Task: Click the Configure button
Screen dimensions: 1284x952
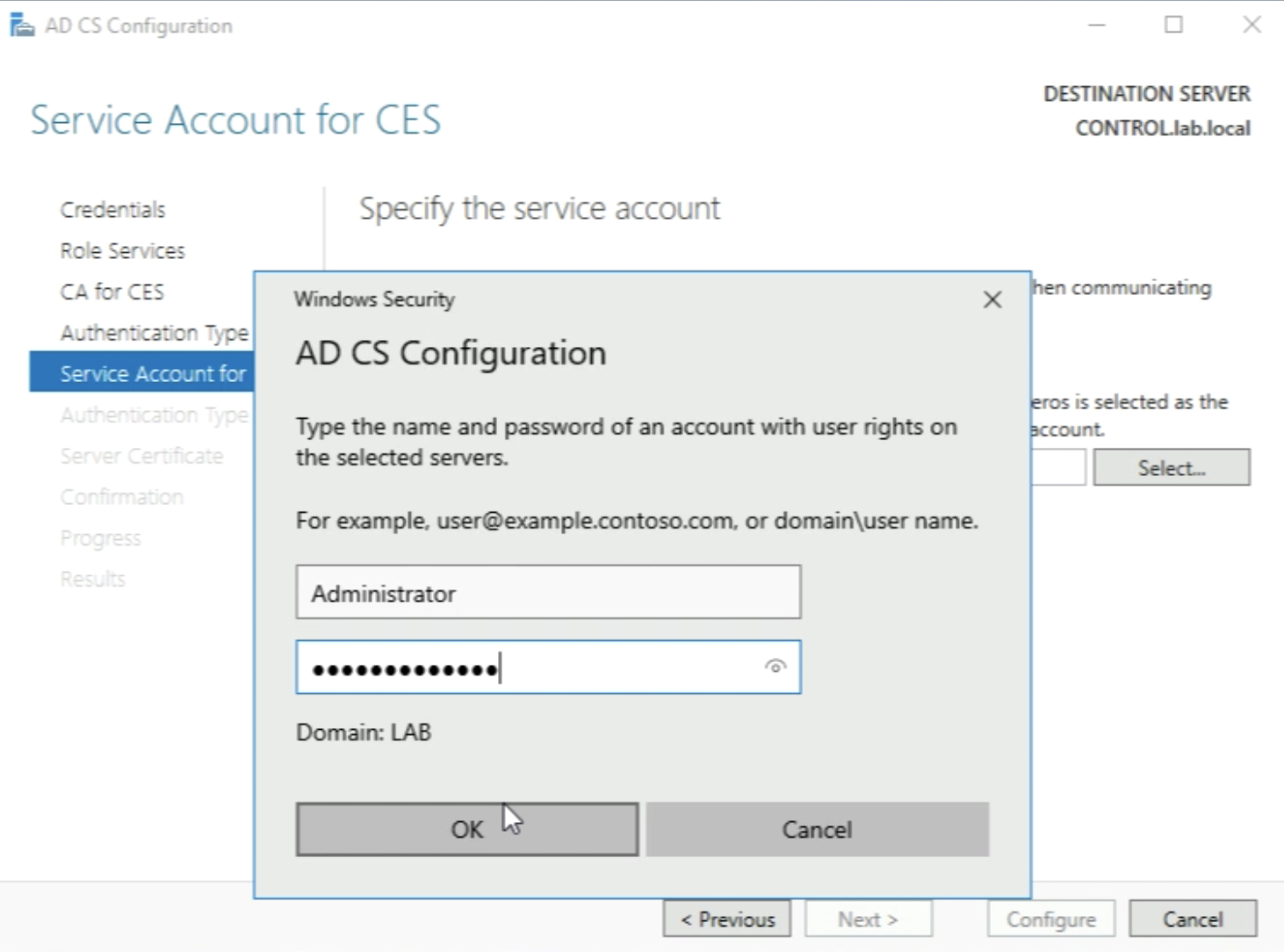Action: (x=1050, y=920)
